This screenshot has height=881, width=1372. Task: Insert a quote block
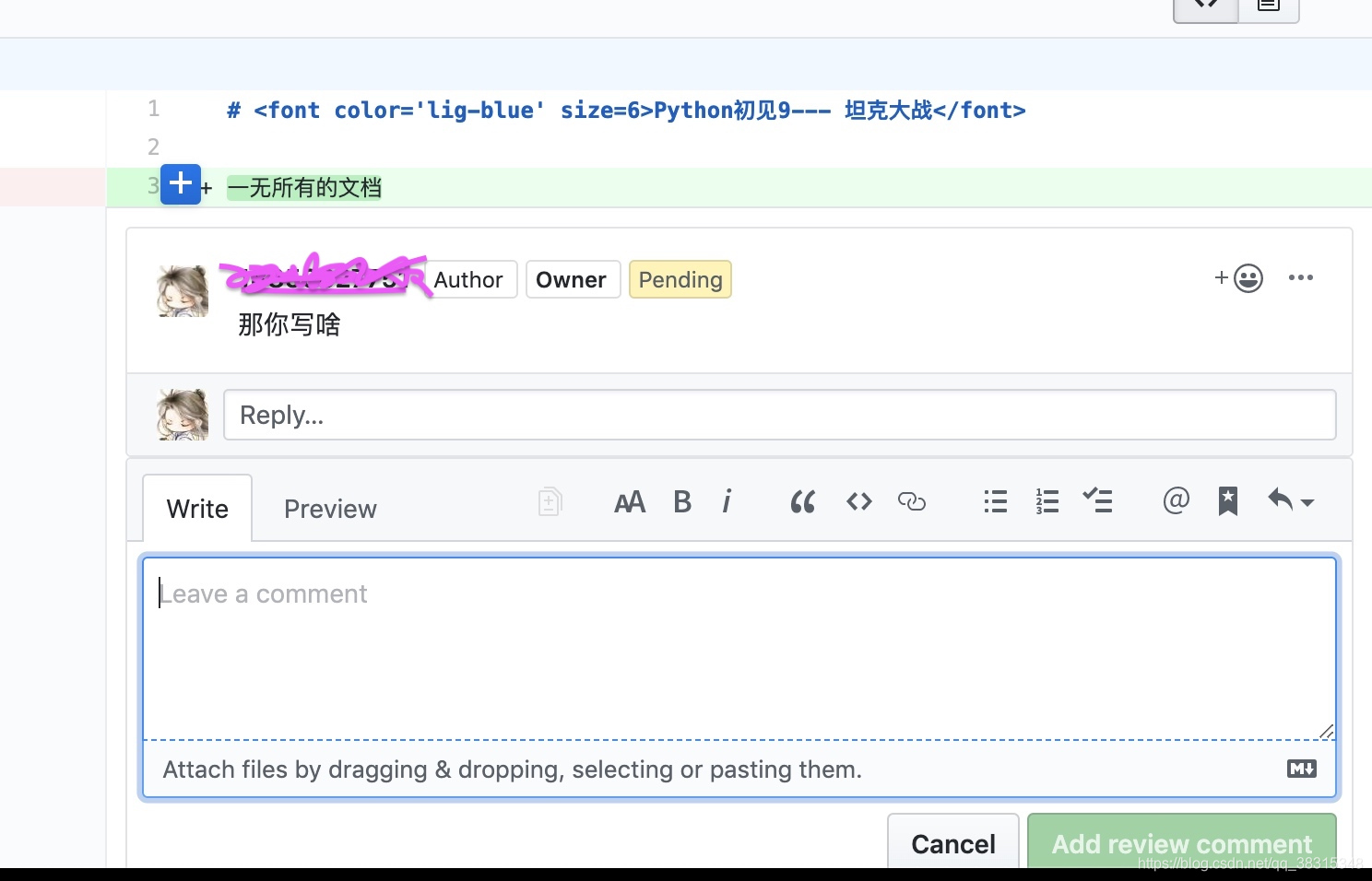[803, 502]
